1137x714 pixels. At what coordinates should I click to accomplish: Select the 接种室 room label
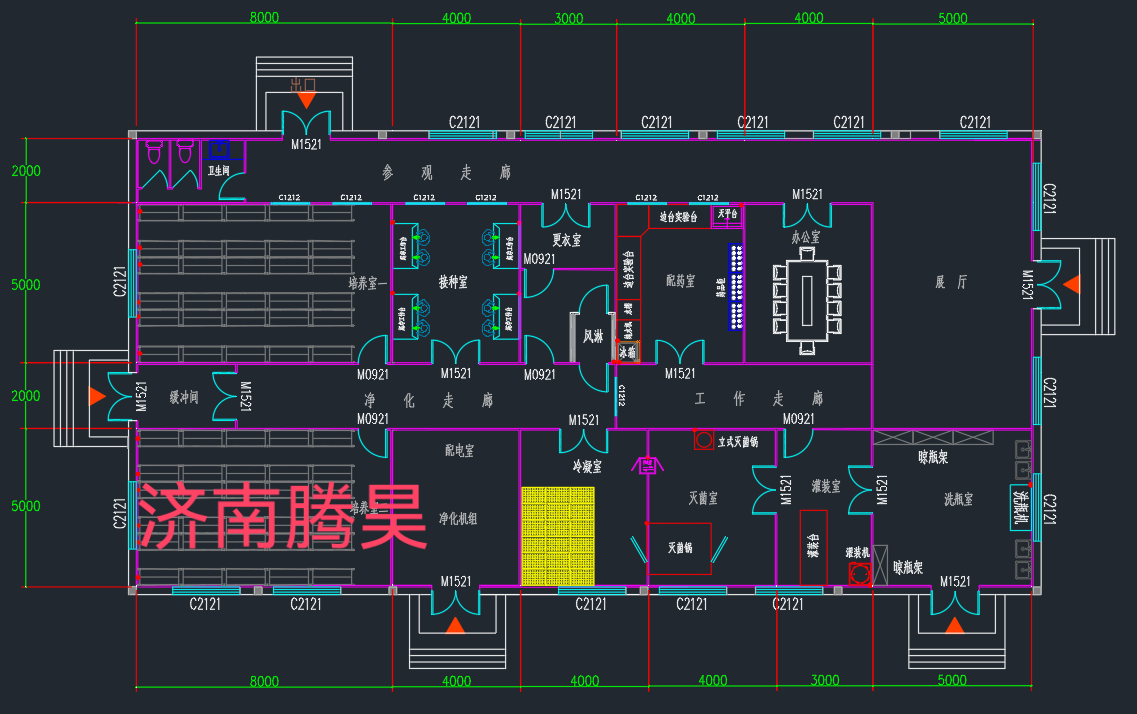pos(452,282)
